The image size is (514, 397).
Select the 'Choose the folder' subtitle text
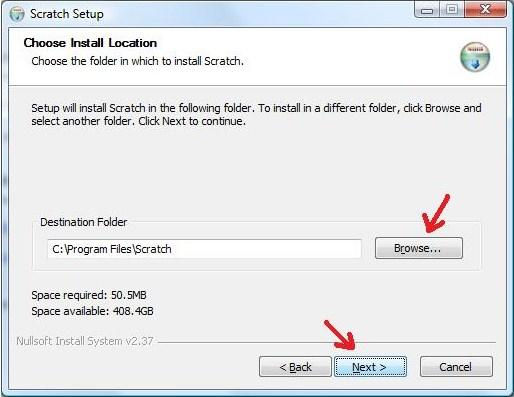pyautogui.click(x=137, y=61)
